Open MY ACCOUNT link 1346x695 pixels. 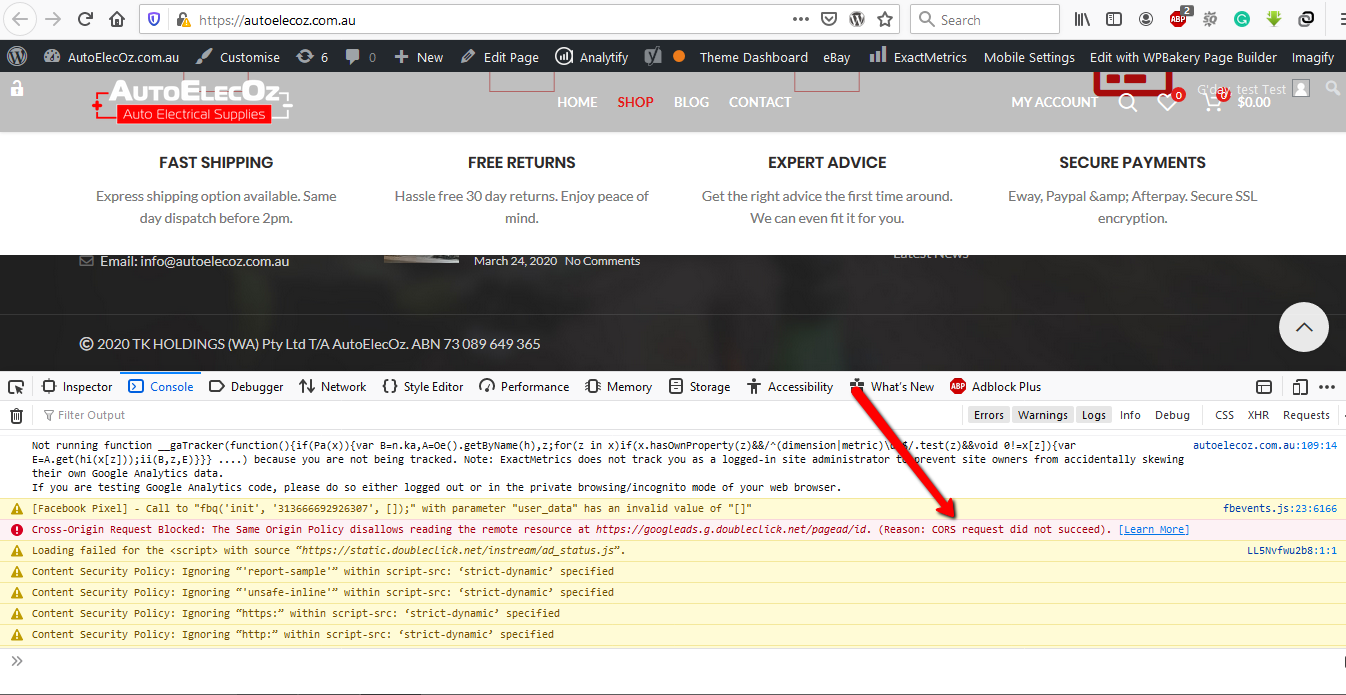tap(1054, 102)
